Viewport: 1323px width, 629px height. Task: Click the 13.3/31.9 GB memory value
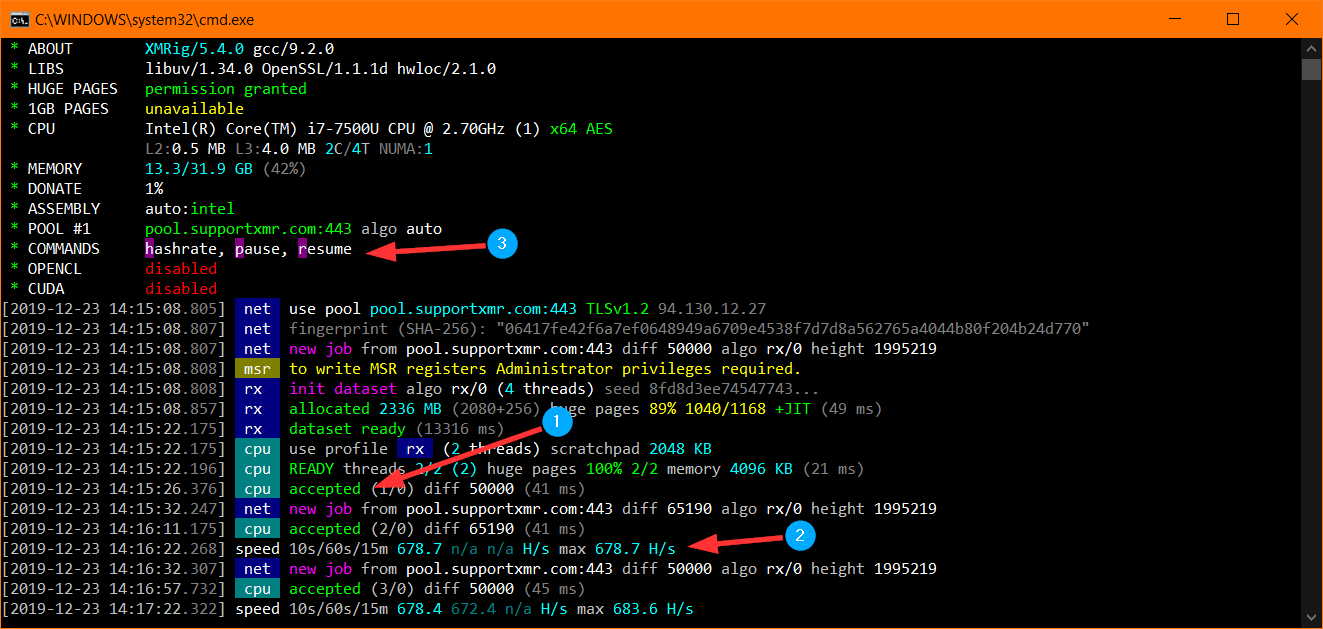(199, 168)
